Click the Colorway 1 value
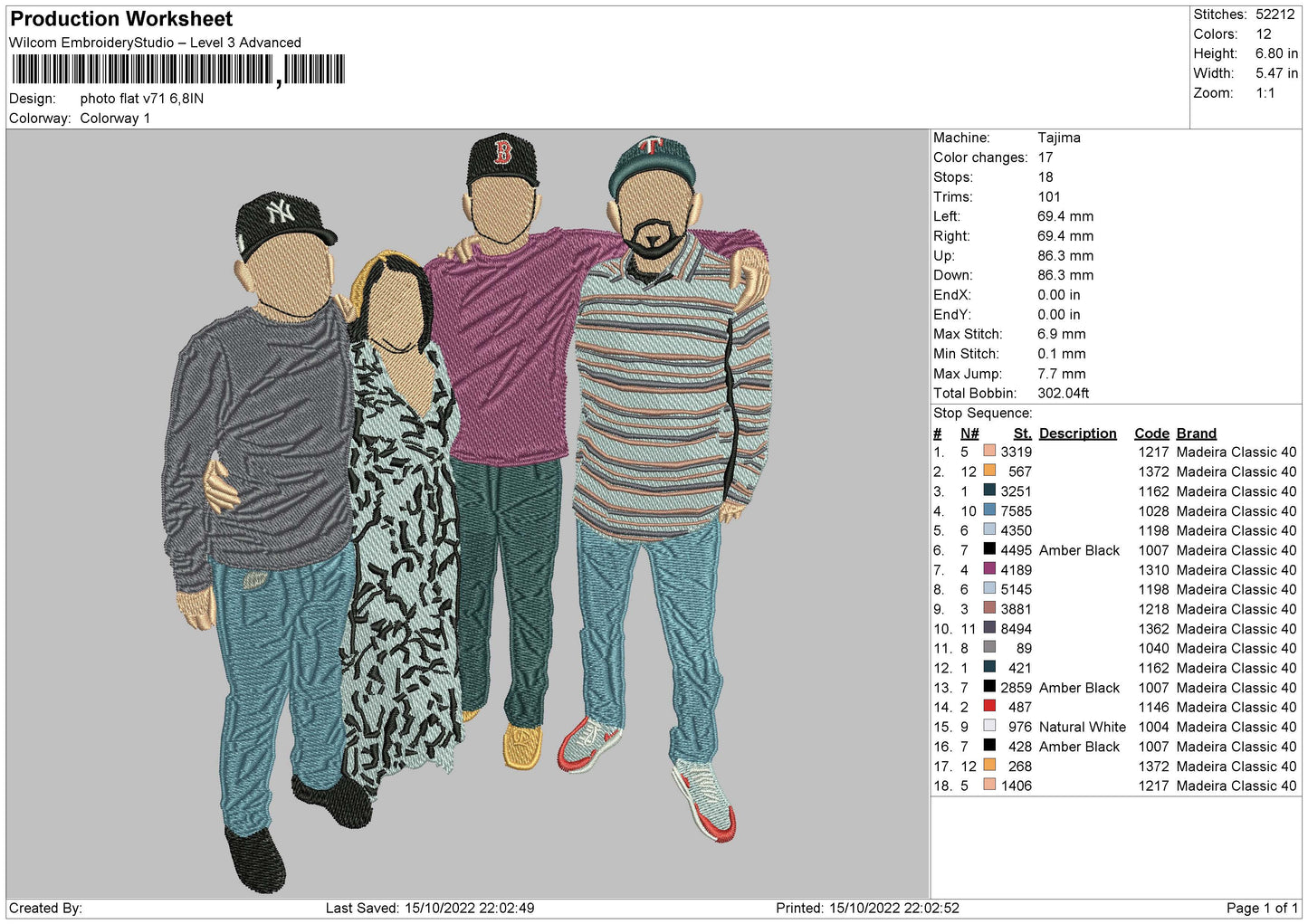 115,119
